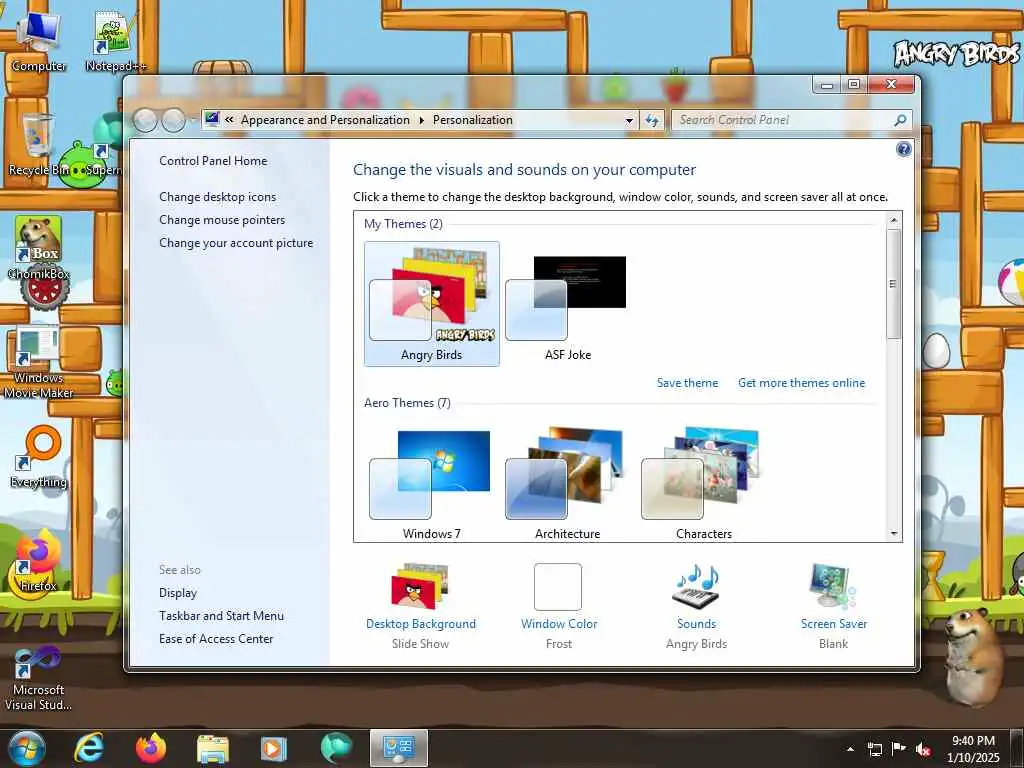Open the Display link under See also
This screenshot has height=768, width=1024.
coord(178,593)
